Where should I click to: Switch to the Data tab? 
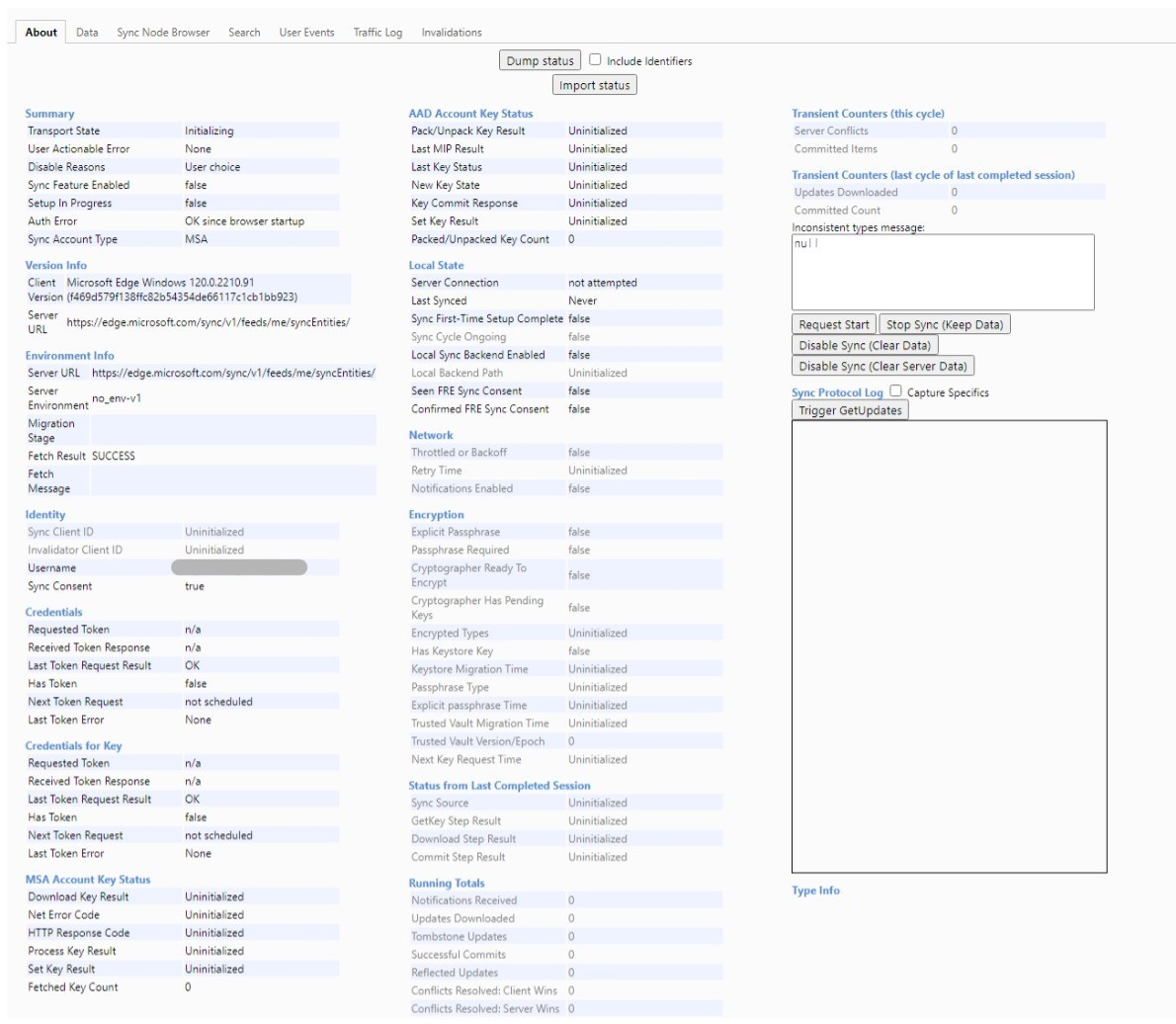click(x=87, y=33)
